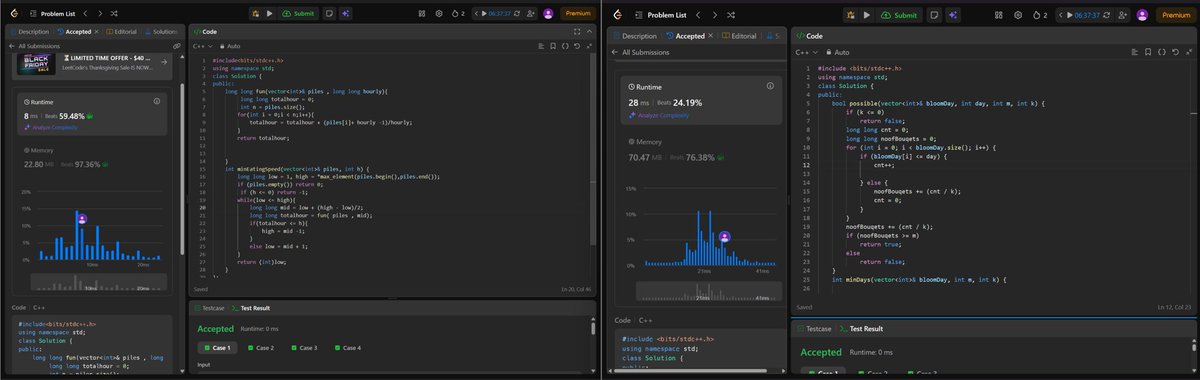Open C++ language dropdown in left editor

tap(204, 46)
